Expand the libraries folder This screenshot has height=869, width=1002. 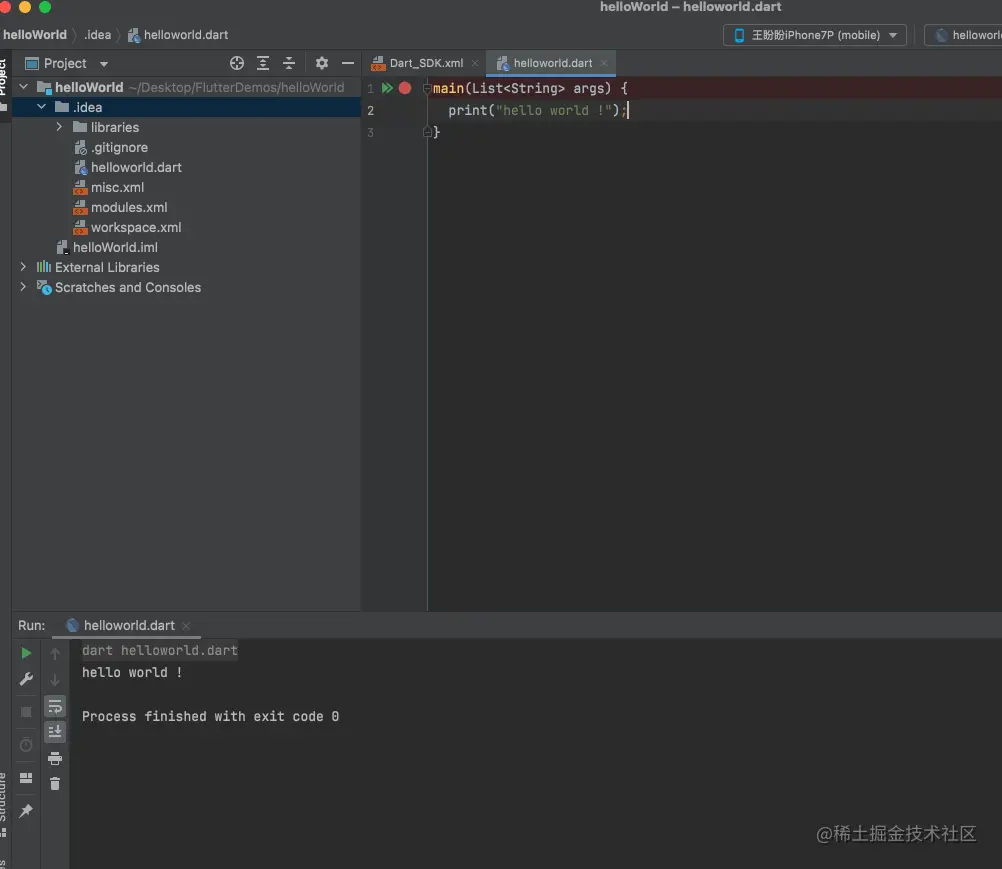(x=59, y=127)
